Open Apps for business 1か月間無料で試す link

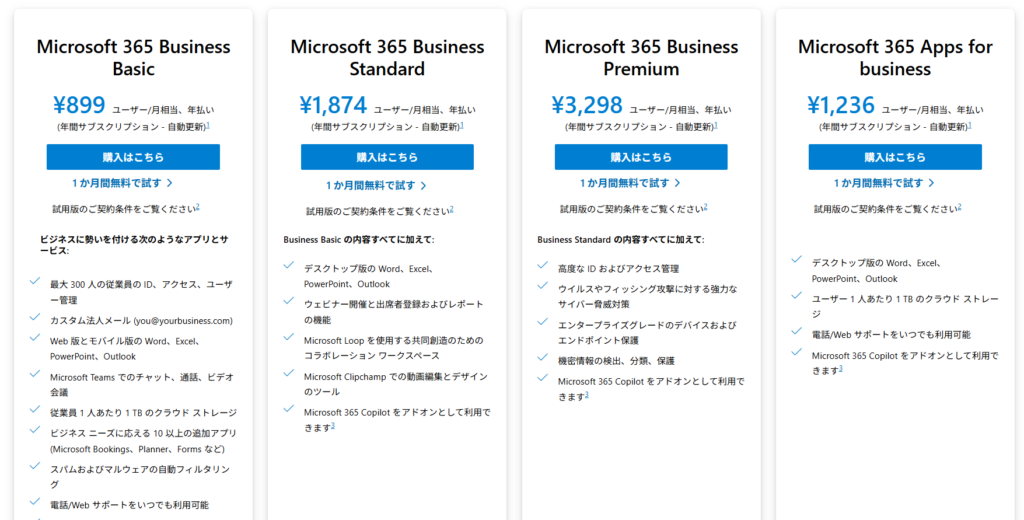884,183
